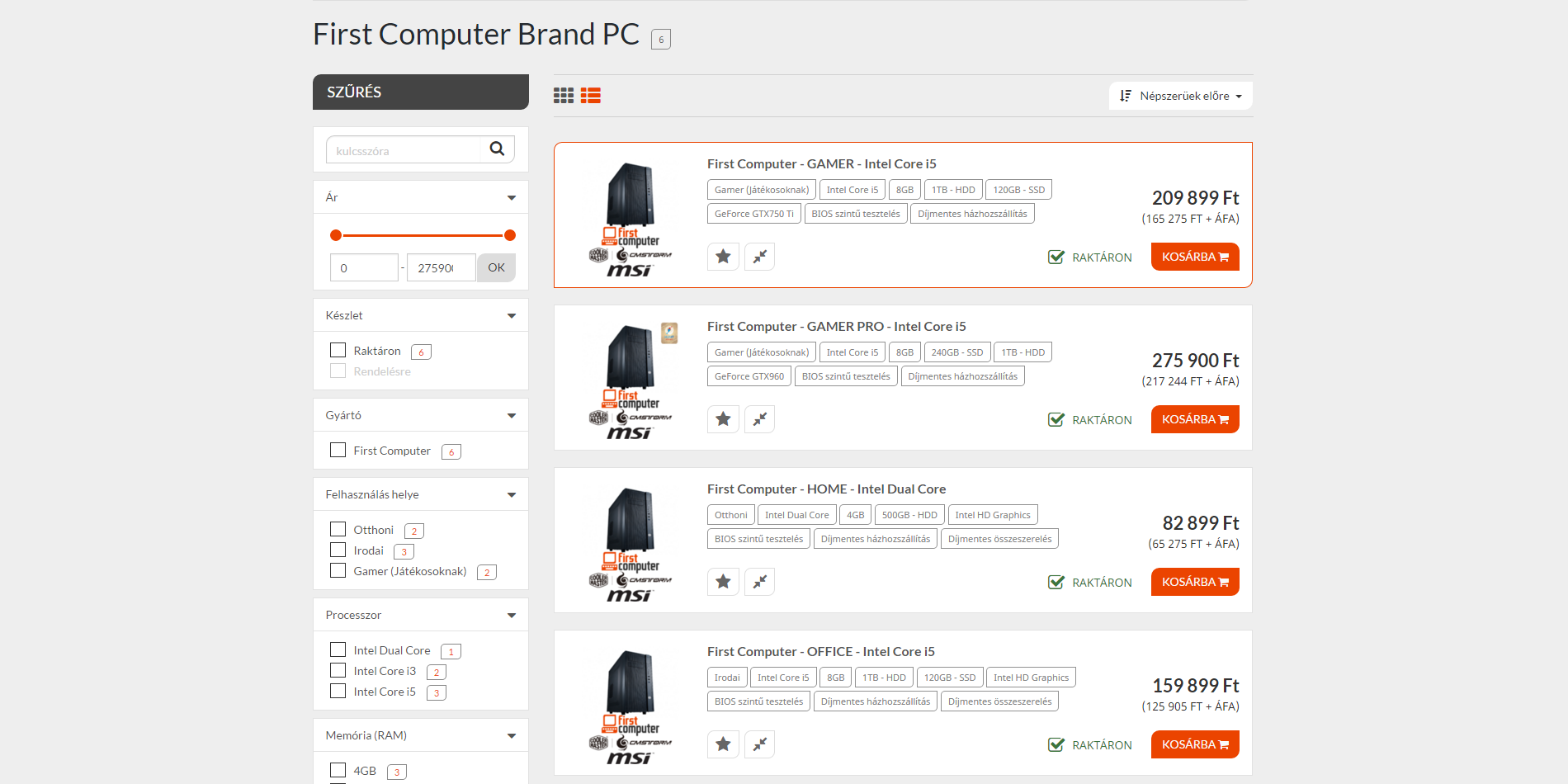Click the 240GB - SSD tag

(957, 352)
